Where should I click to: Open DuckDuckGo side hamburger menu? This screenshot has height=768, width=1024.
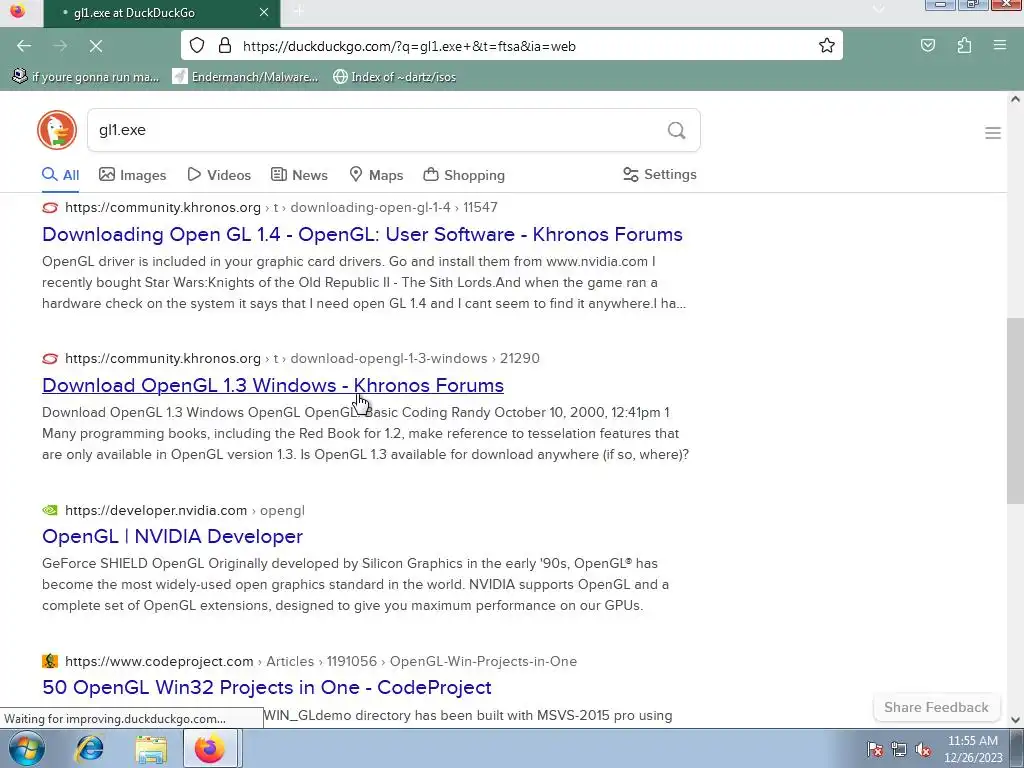coord(993,133)
